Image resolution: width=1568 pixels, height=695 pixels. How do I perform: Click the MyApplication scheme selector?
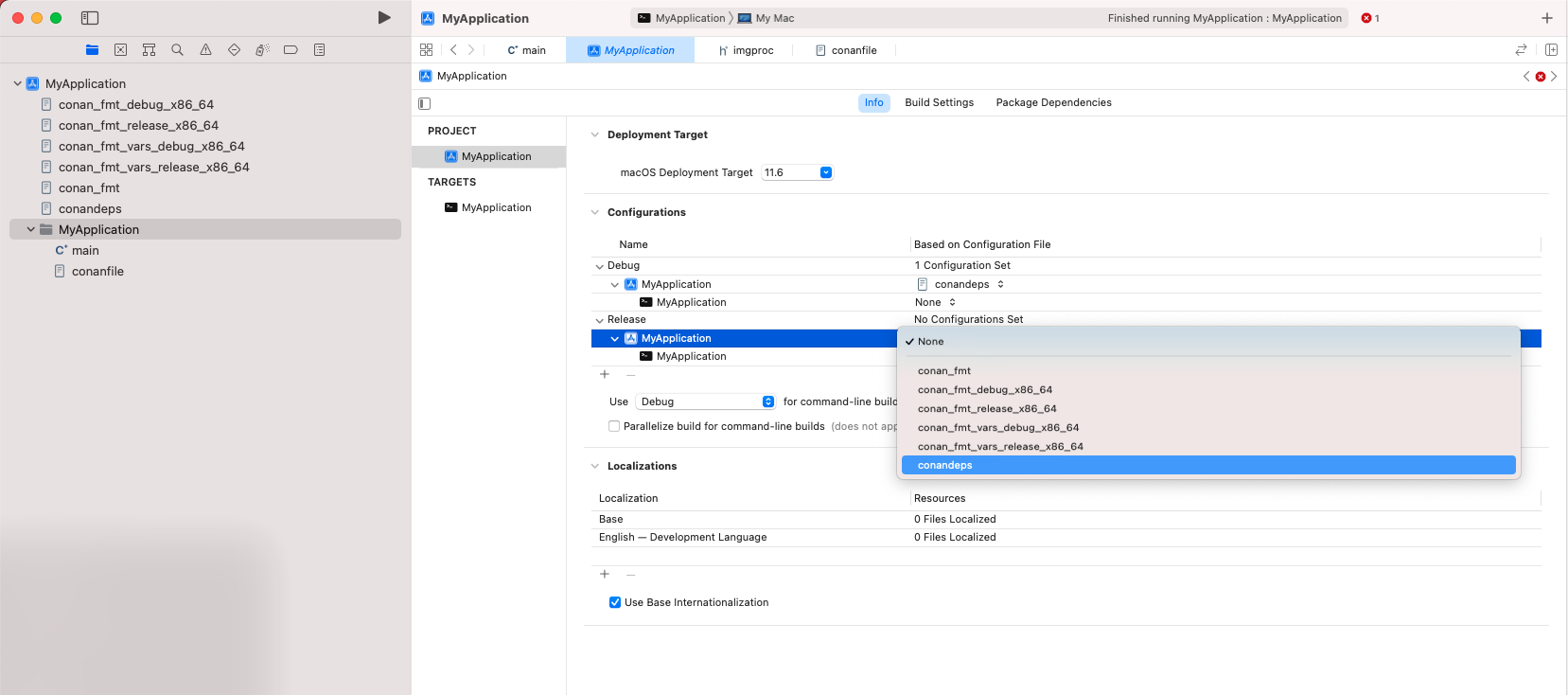point(681,18)
